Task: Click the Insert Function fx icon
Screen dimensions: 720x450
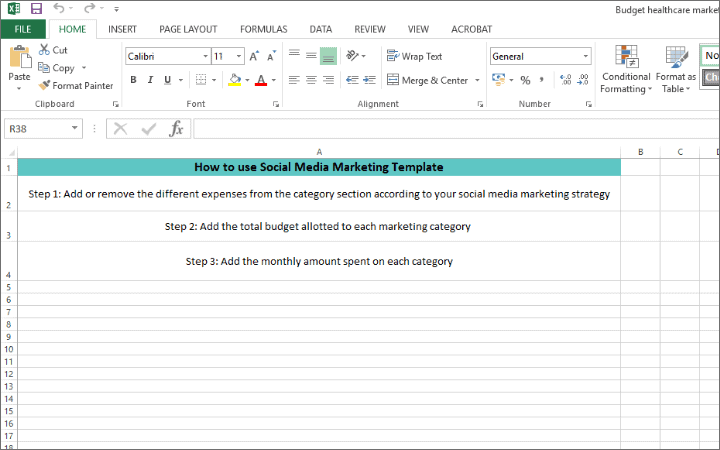Action: click(x=176, y=128)
